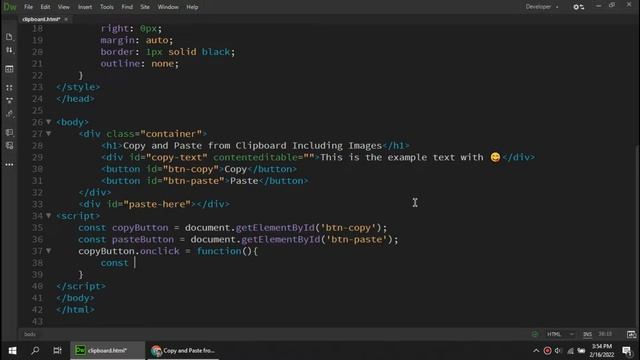Screen dimensions: 640x360
Task: Click 'function' keyword on line 37
Action: coord(219,251)
